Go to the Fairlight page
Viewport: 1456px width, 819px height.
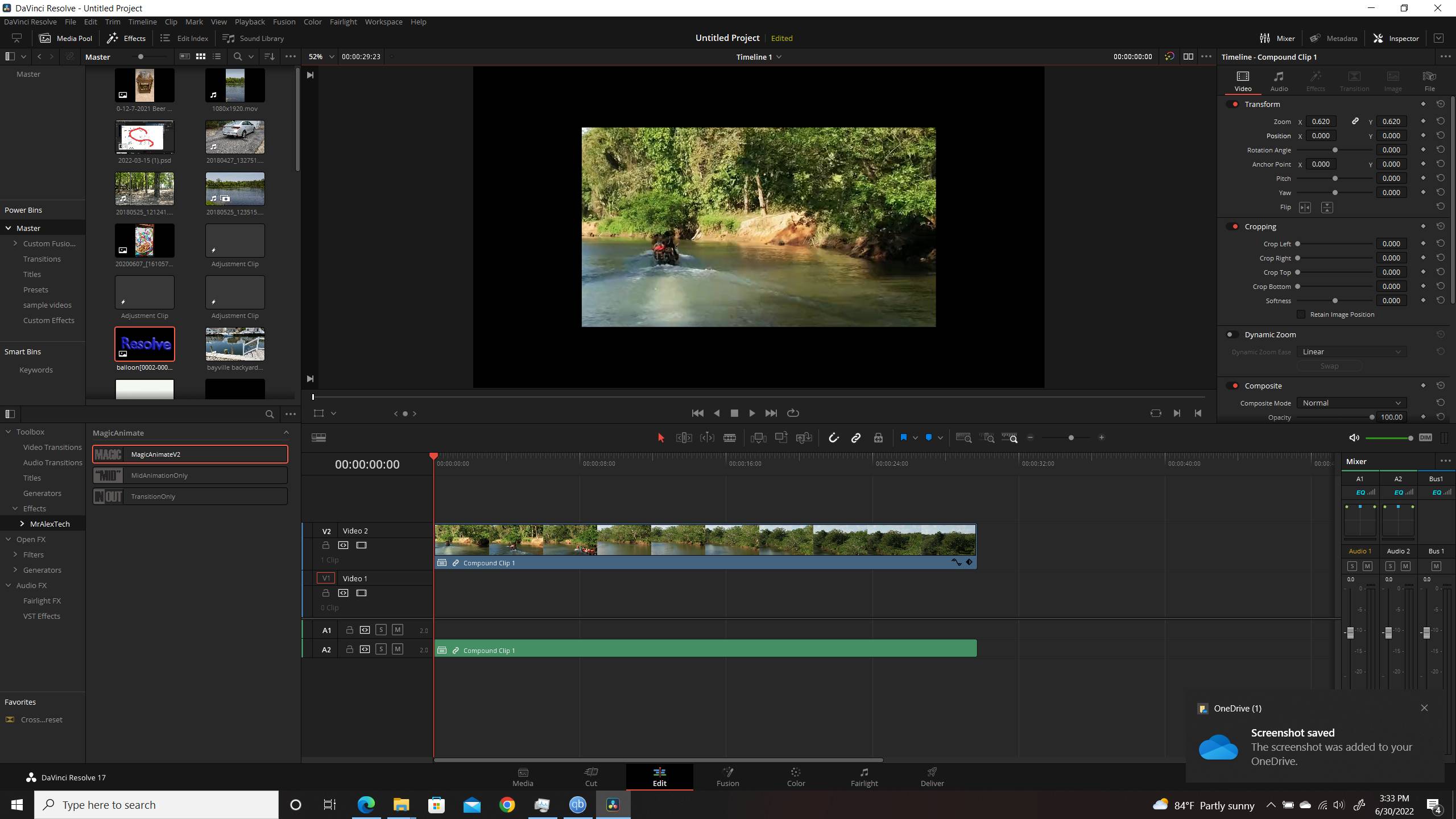[x=864, y=776]
